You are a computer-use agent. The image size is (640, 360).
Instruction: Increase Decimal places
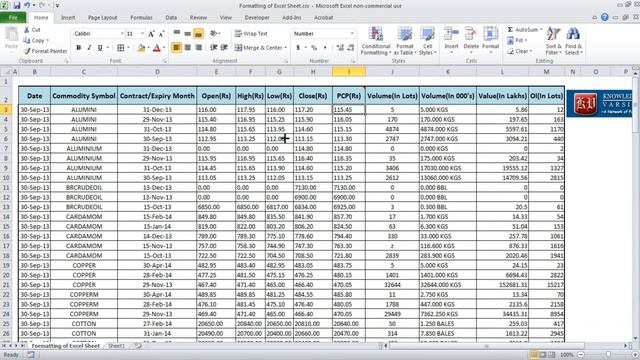click(340, 48)
